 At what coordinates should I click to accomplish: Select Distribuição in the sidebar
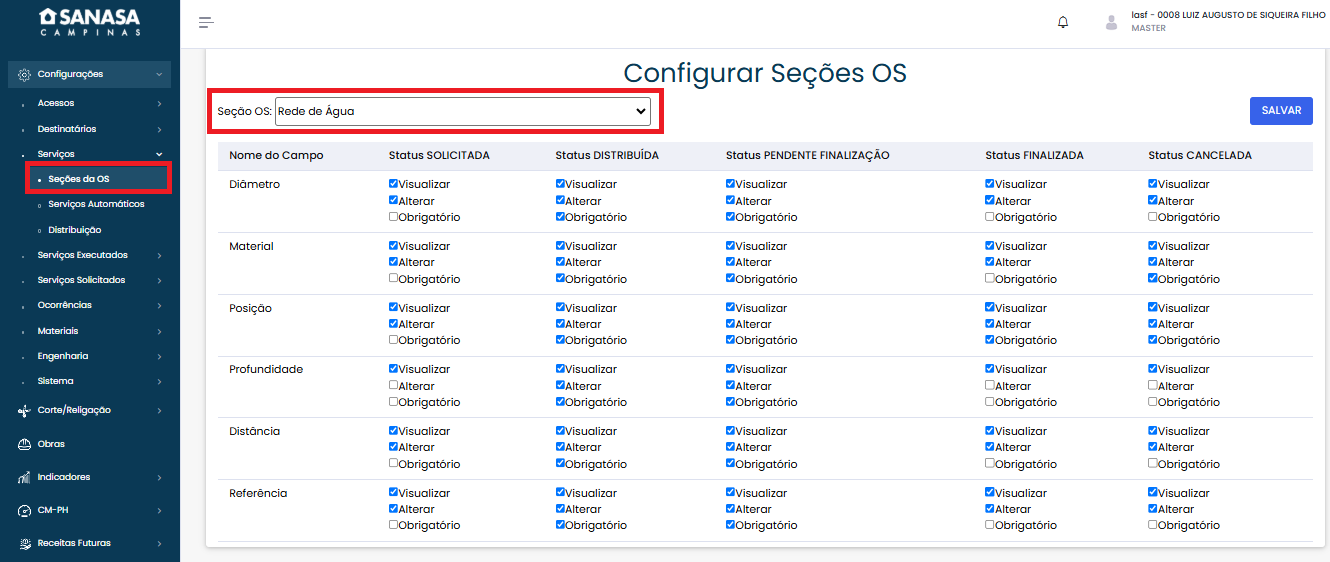tap(74, 230)
